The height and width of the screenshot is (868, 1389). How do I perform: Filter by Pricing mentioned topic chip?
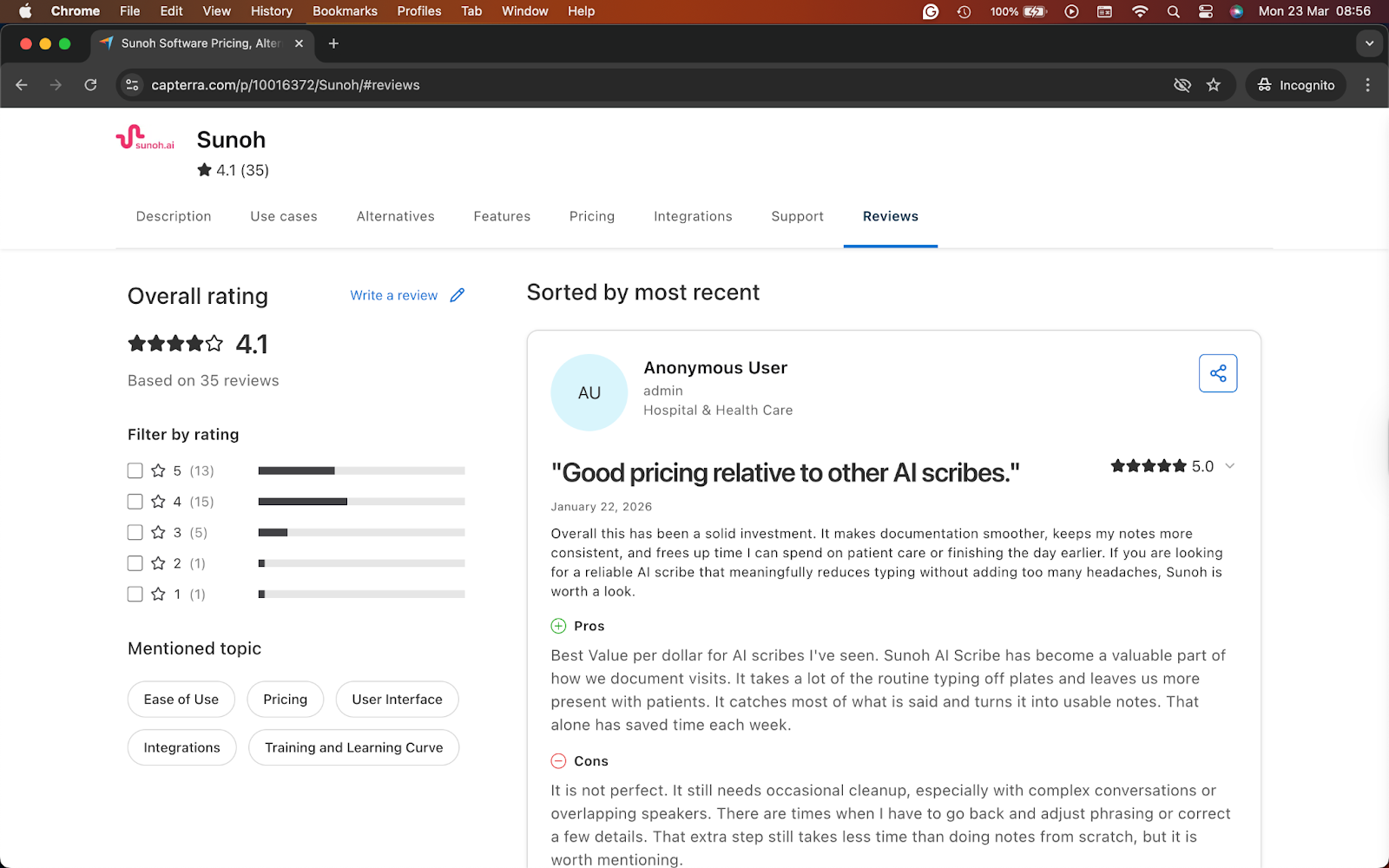point(286,700)
